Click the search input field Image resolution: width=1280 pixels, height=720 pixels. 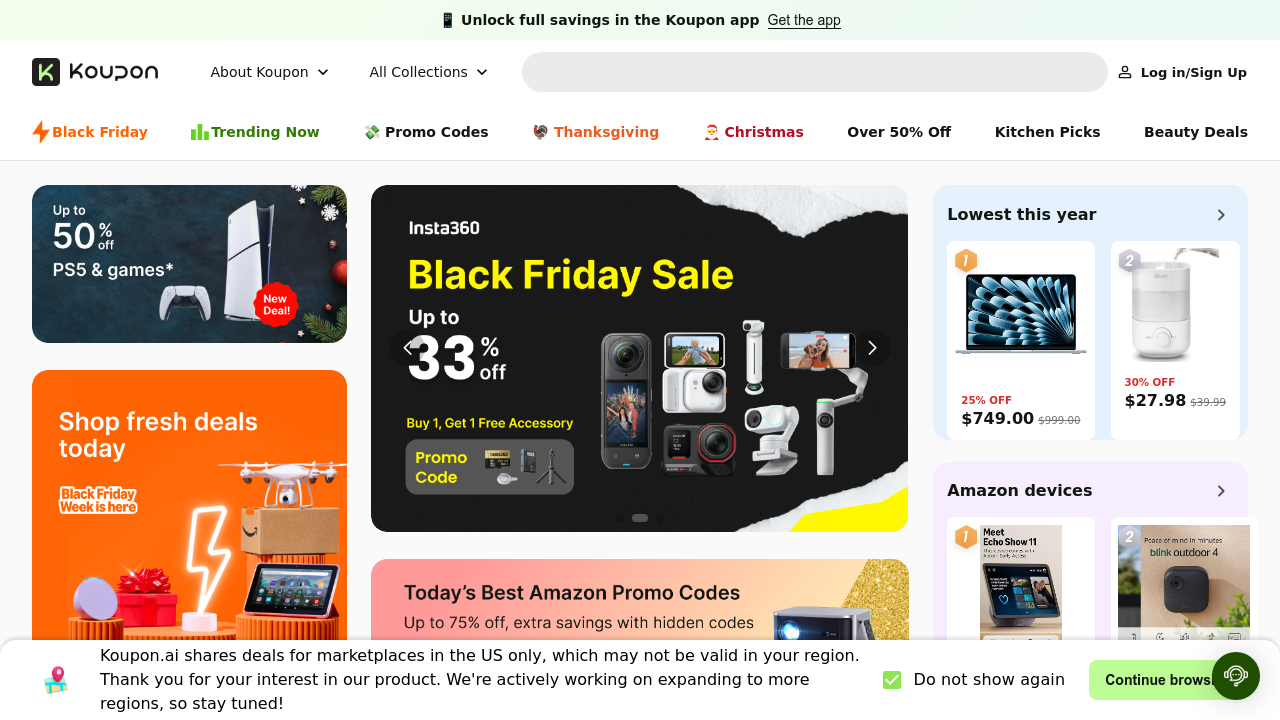814,72
